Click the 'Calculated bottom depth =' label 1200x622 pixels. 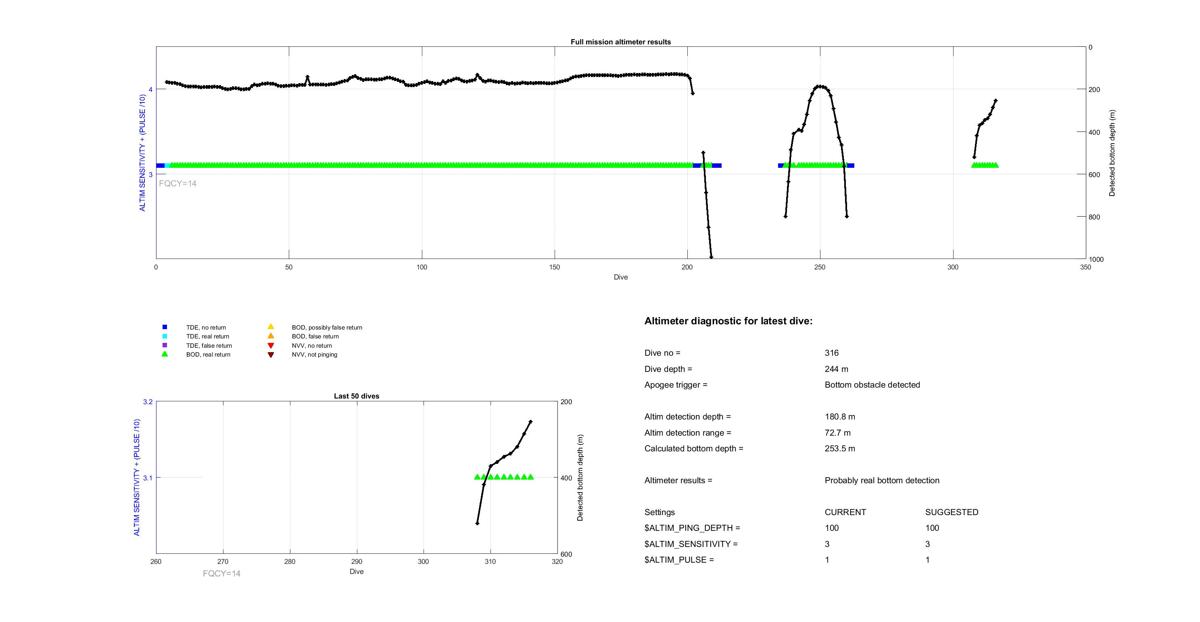694,449
